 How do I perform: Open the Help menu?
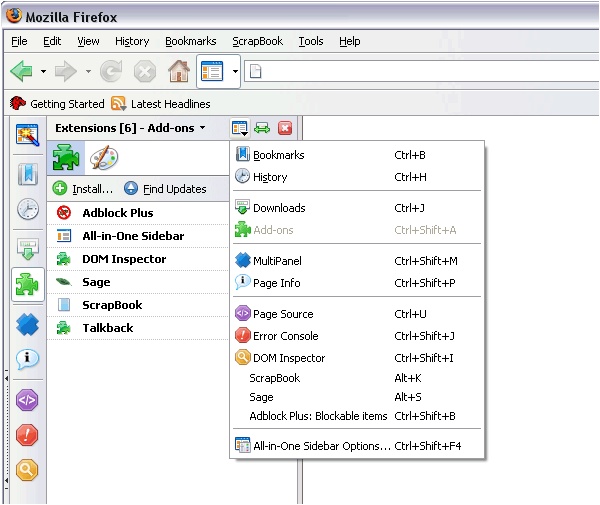349,41
